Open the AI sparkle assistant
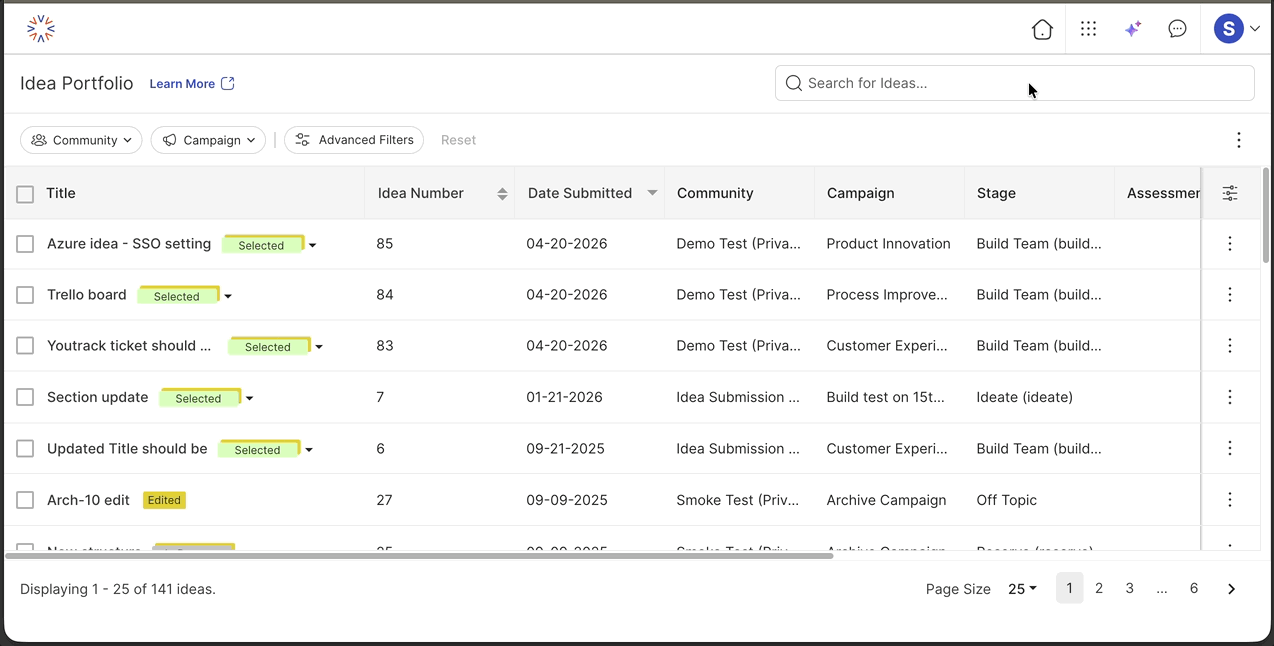This screenshot has width=1274, height=646. 1133,29
